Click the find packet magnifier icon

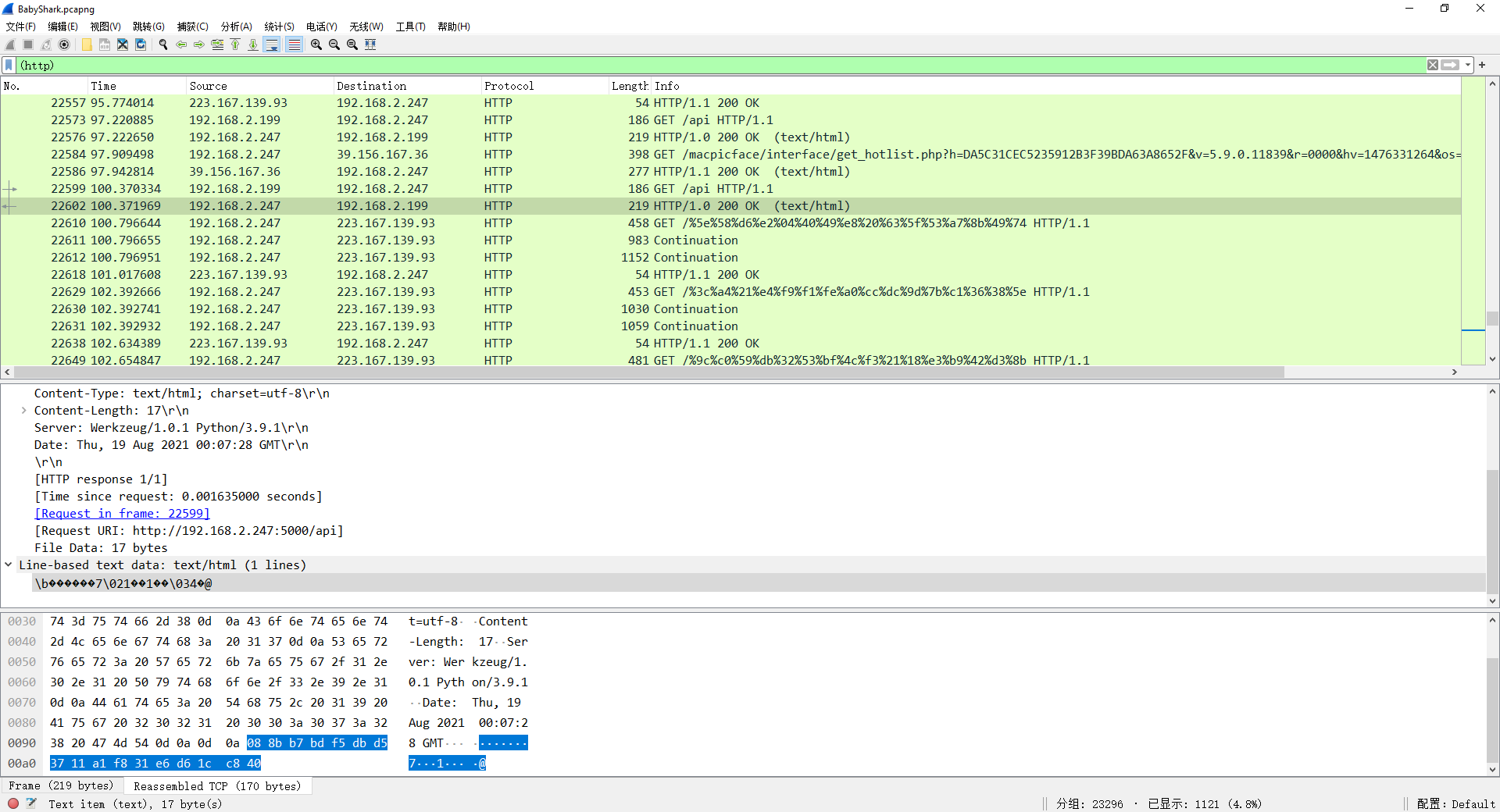pos(163,45)
